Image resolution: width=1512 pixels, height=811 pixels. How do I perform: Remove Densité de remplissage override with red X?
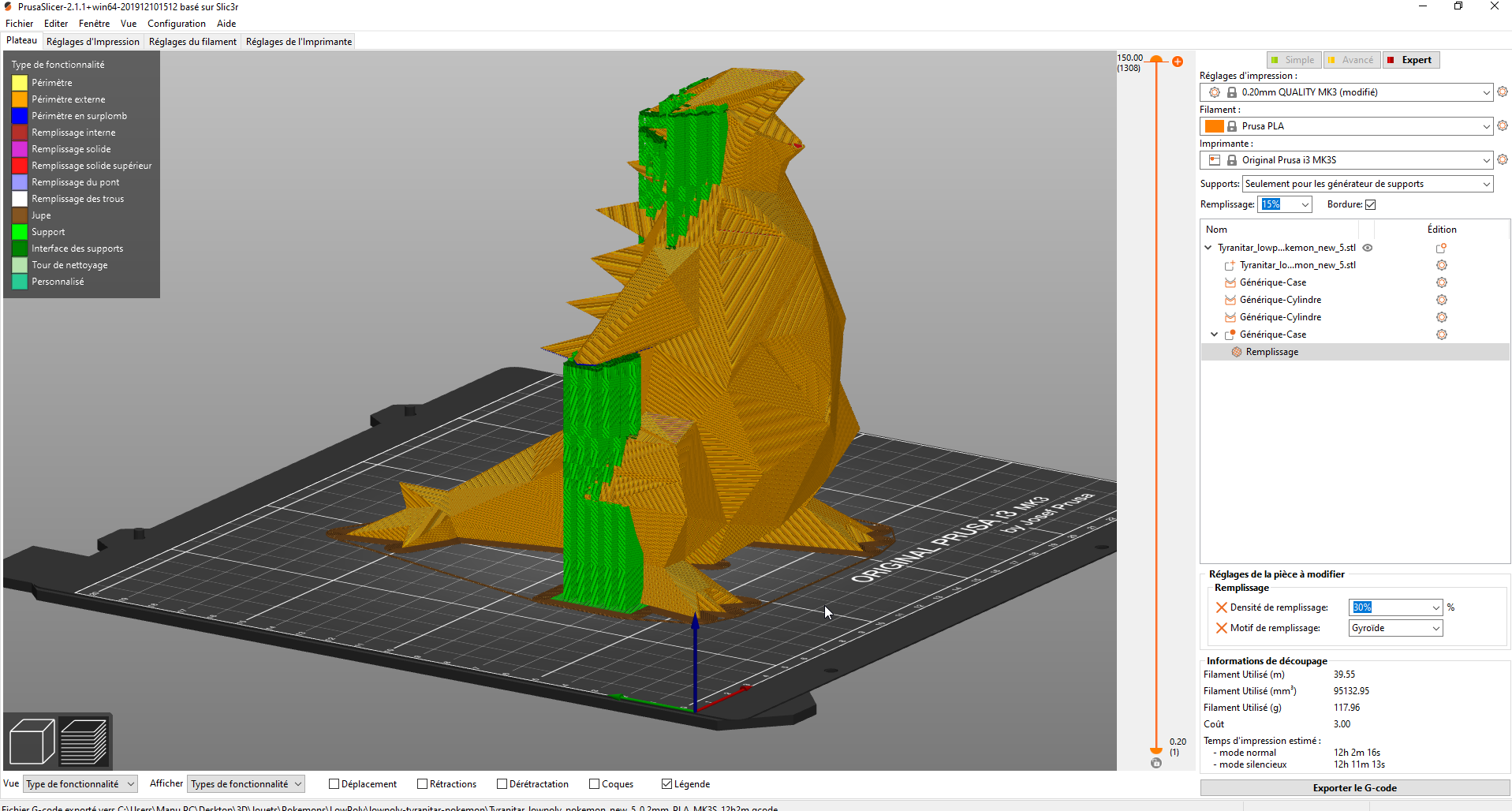(x=1221, y=607)
